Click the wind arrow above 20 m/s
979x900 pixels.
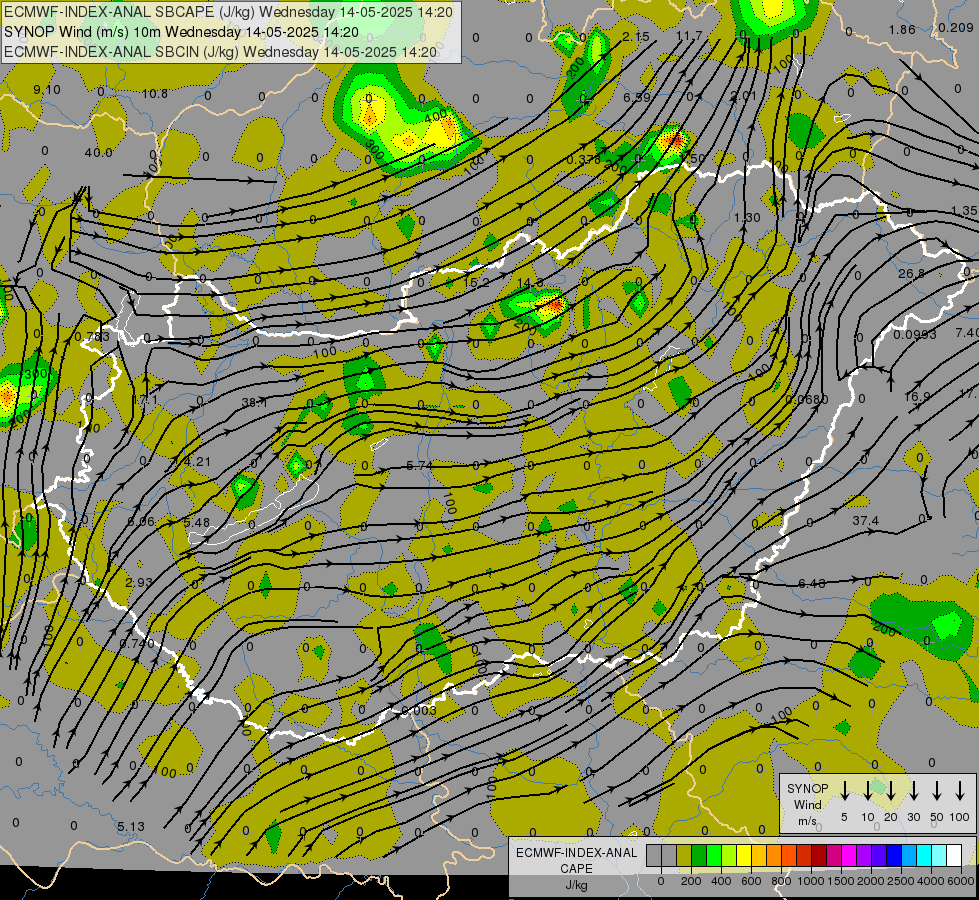click(890, 790)
